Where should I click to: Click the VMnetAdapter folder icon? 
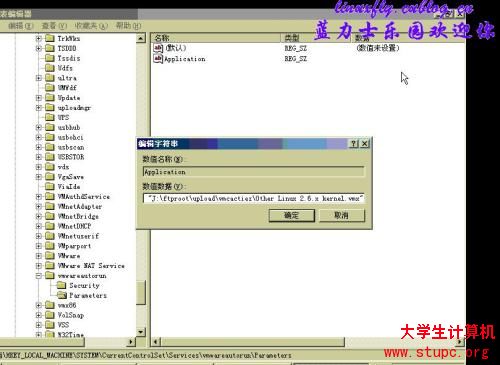50,206
